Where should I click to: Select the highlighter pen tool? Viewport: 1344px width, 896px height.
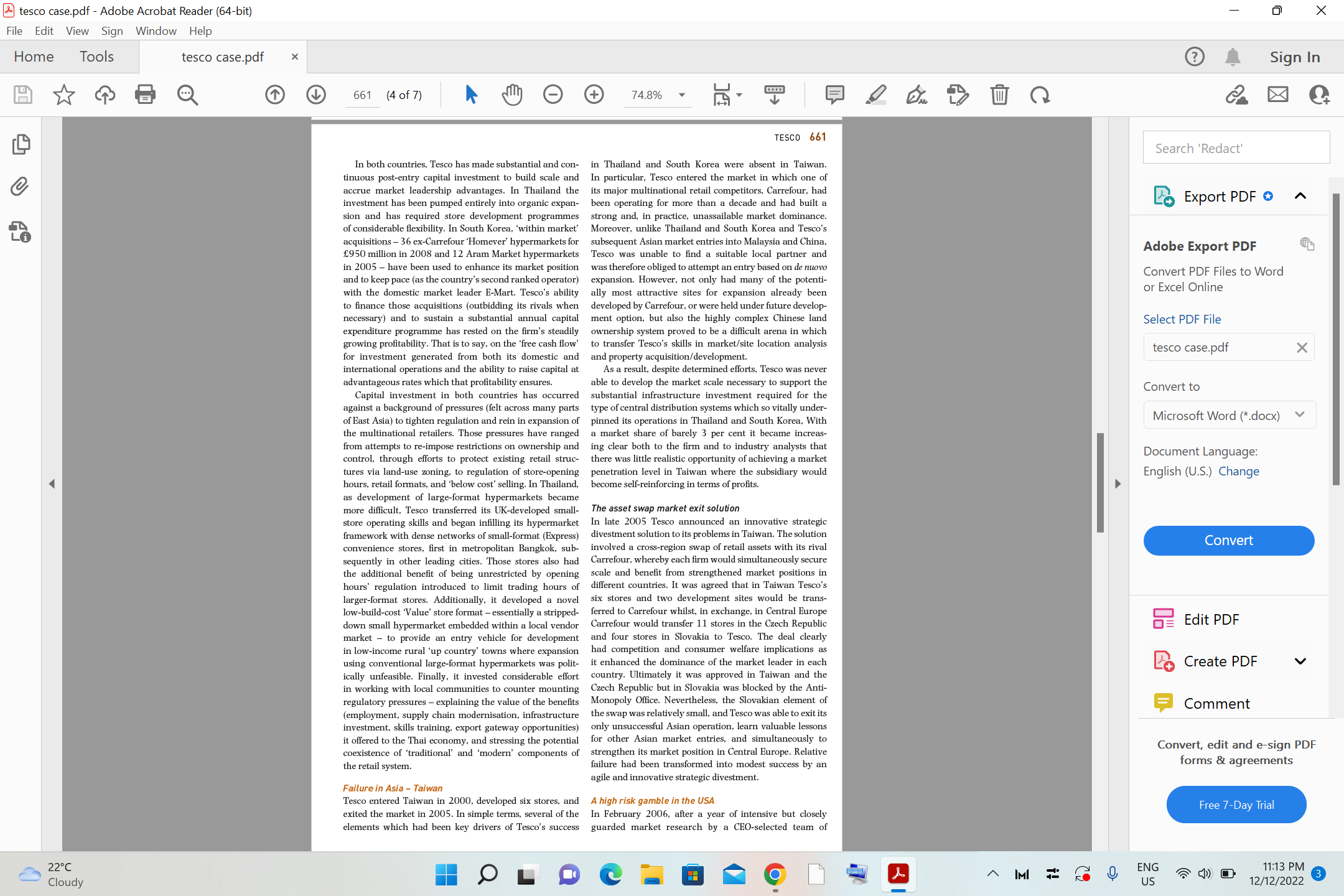[876, 95]
